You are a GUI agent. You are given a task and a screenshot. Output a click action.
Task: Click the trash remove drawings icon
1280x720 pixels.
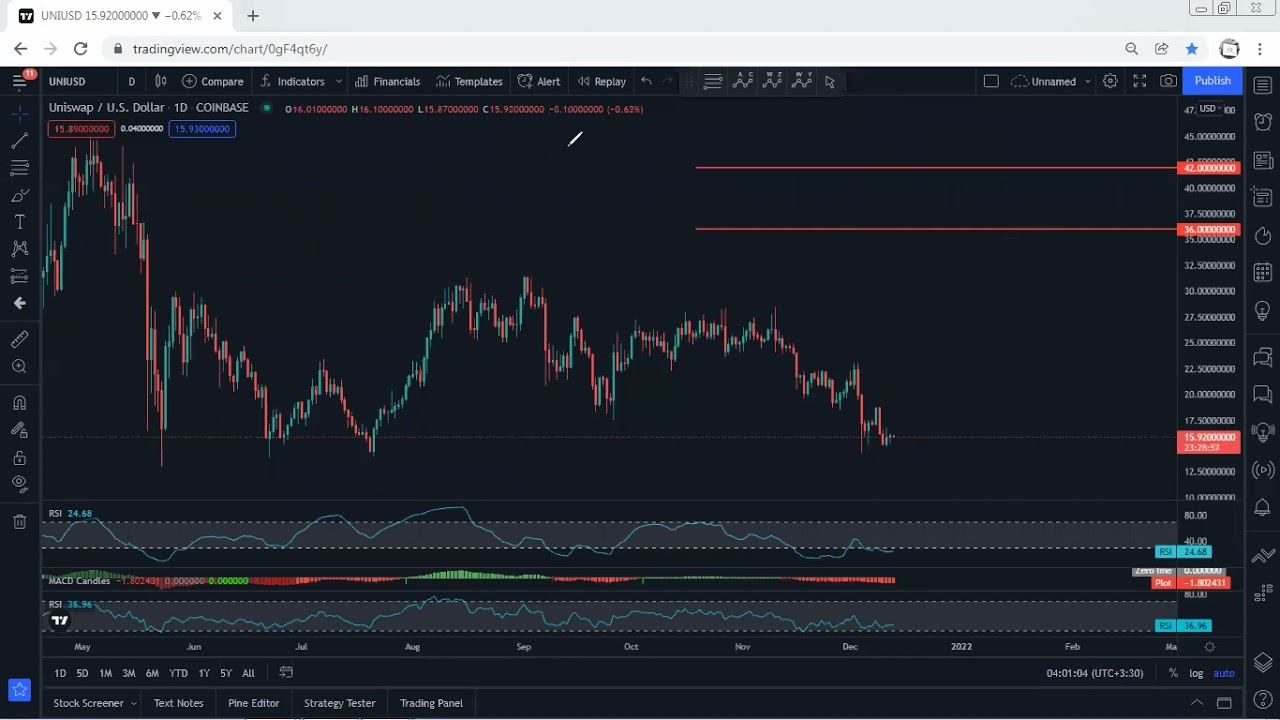coord(19,521)
